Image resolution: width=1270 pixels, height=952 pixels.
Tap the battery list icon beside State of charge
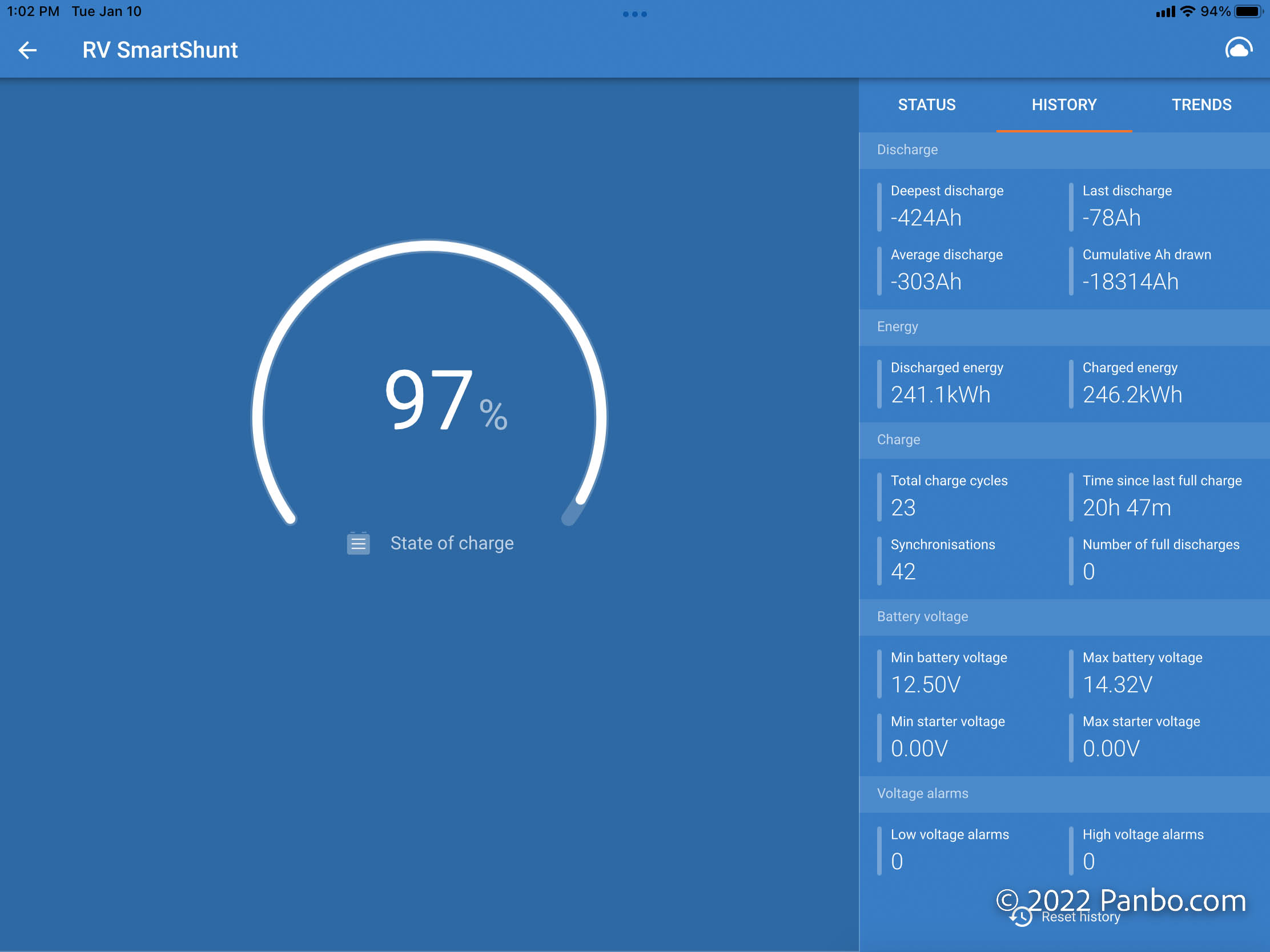[x=358, y=543]
